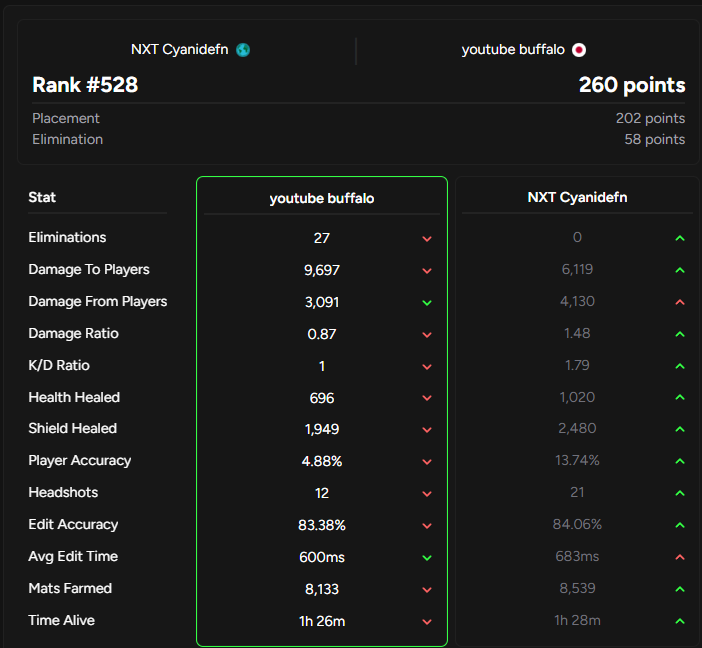Click the Edit Accuracy stat label

point(73,524)
